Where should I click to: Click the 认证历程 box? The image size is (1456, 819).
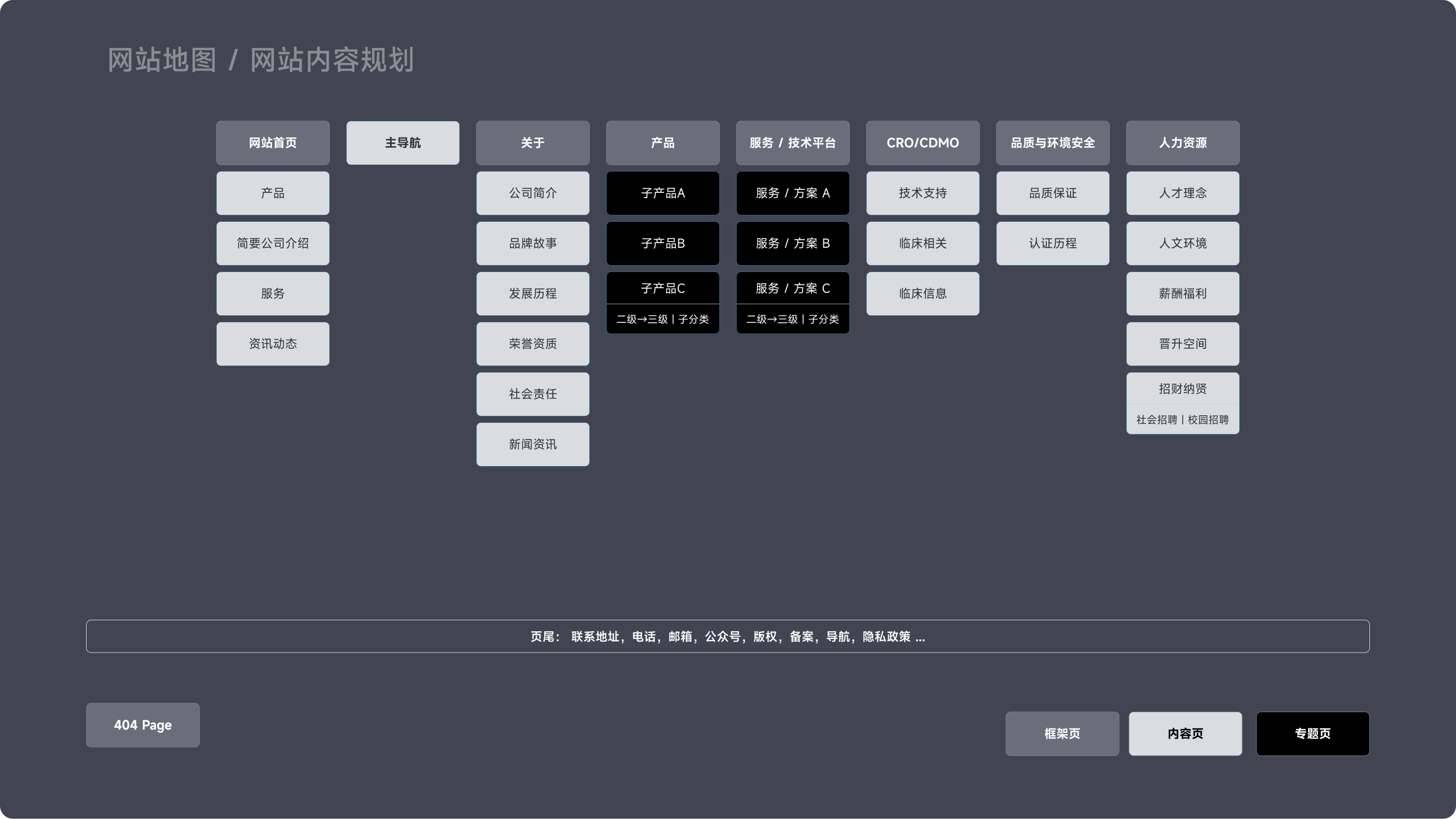coord(1053,243)
